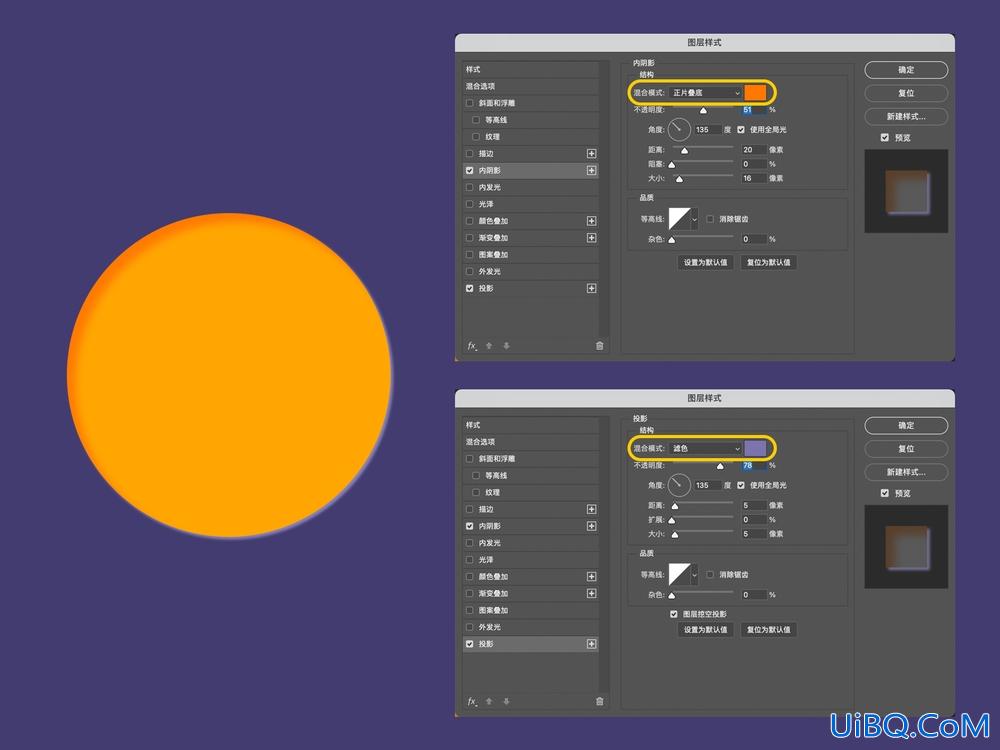The image size is (1000, 750).
Task: Open fx menu in Drop Shadow dialog
Action: point(472,702)
